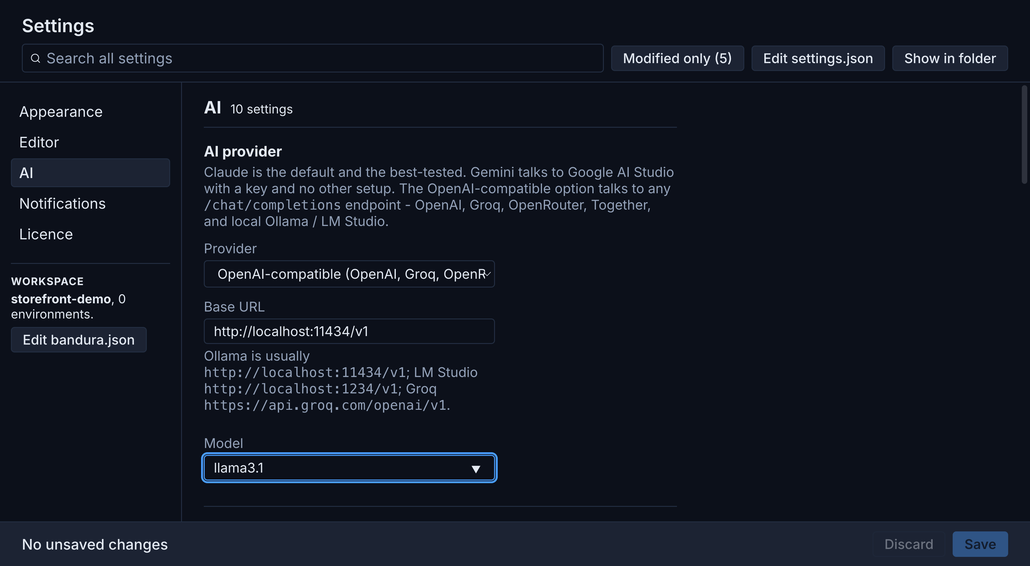Click the 'Provider' field label
Viewport: 1030px width, 566px height.
click(x=230, y=249)
